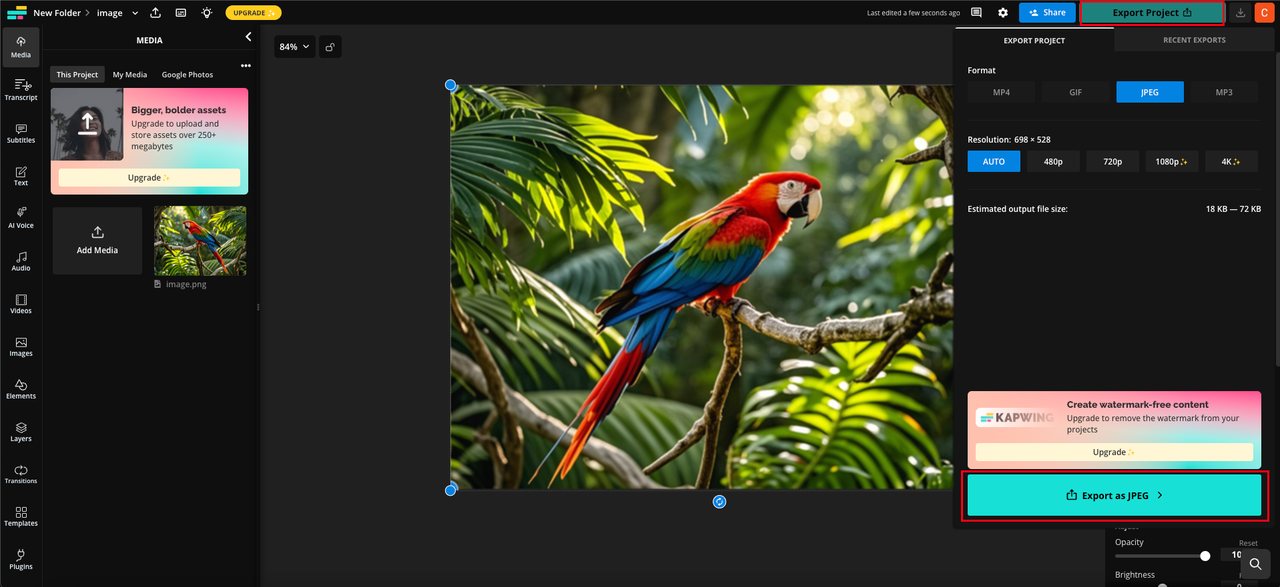Click the upload icon in top bar

[x=156, y=13]
